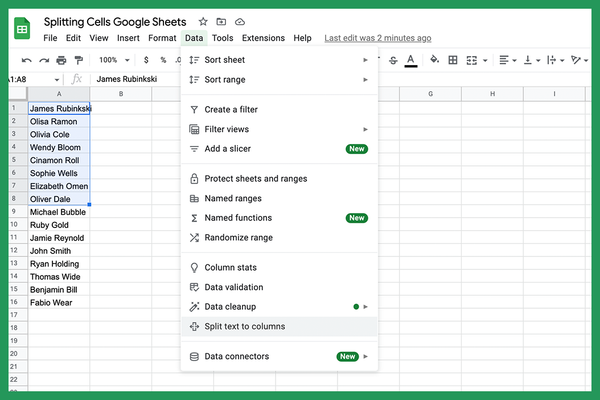Image resolution: width=600 pixels, height=400 pixels.
Task: Select cell containing Thomas Wide
Action: pos(59,277)
